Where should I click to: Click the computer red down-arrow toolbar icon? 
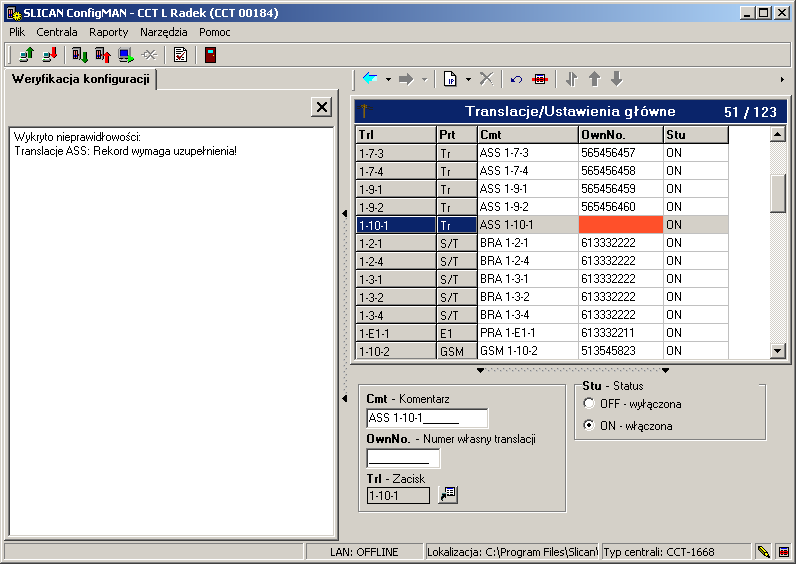[x=50, y=54]
